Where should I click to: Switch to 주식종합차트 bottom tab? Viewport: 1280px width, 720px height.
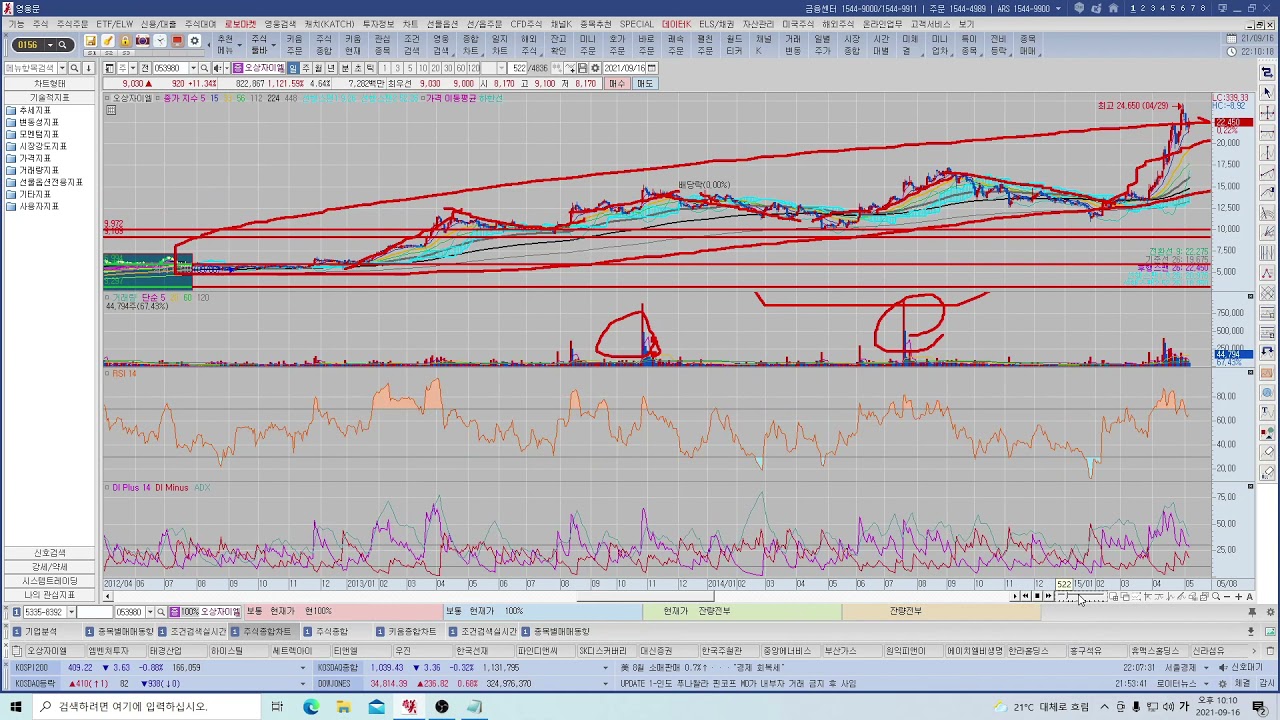click(263, 632)
